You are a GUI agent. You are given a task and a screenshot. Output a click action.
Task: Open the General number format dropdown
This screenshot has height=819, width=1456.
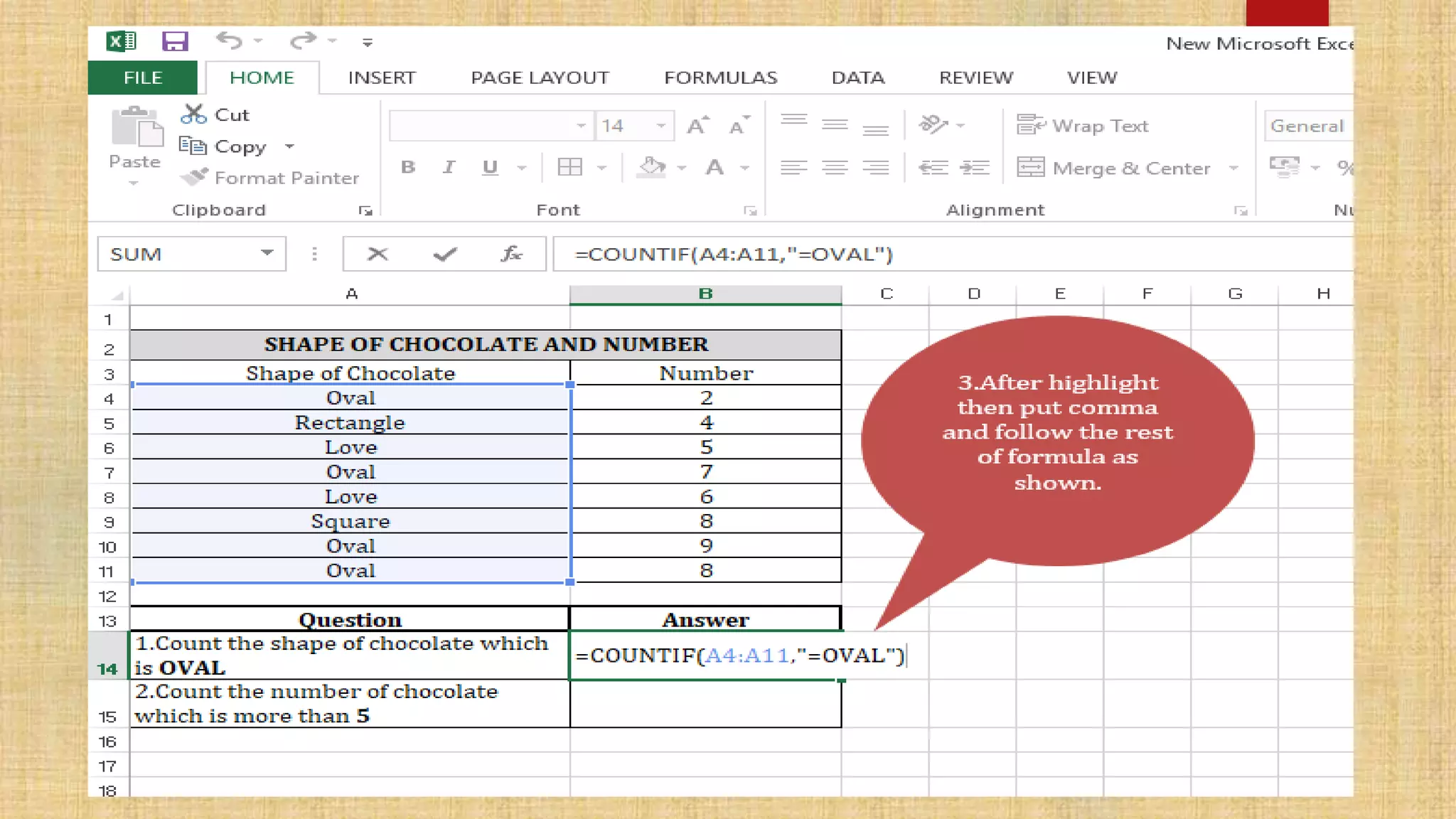[x=1308, y=126]
